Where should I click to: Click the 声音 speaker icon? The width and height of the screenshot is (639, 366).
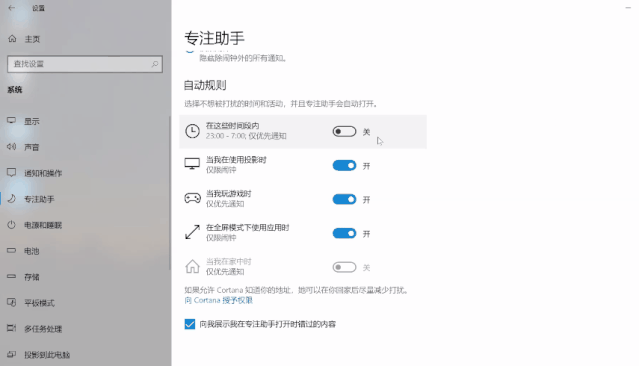tap(11, 147)
